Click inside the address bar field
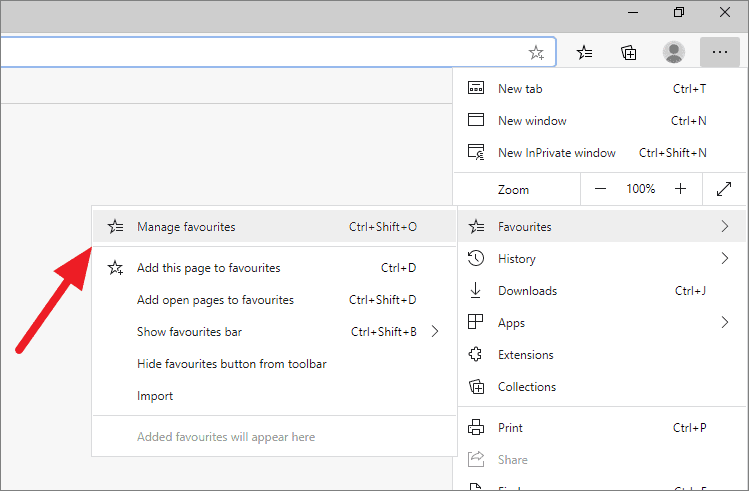Screen dimensions: 749x491 260,53
